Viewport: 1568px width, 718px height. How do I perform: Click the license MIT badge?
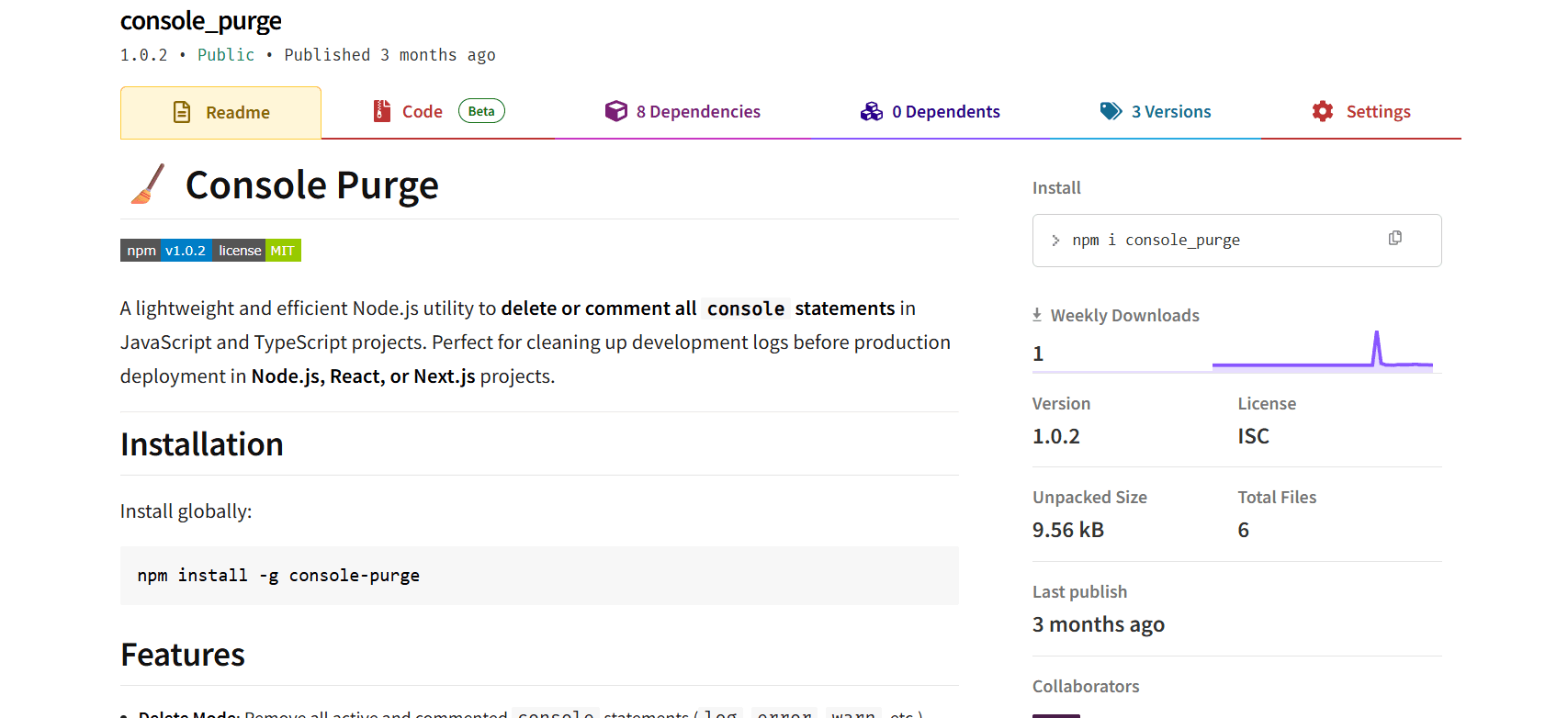point(257,251)
